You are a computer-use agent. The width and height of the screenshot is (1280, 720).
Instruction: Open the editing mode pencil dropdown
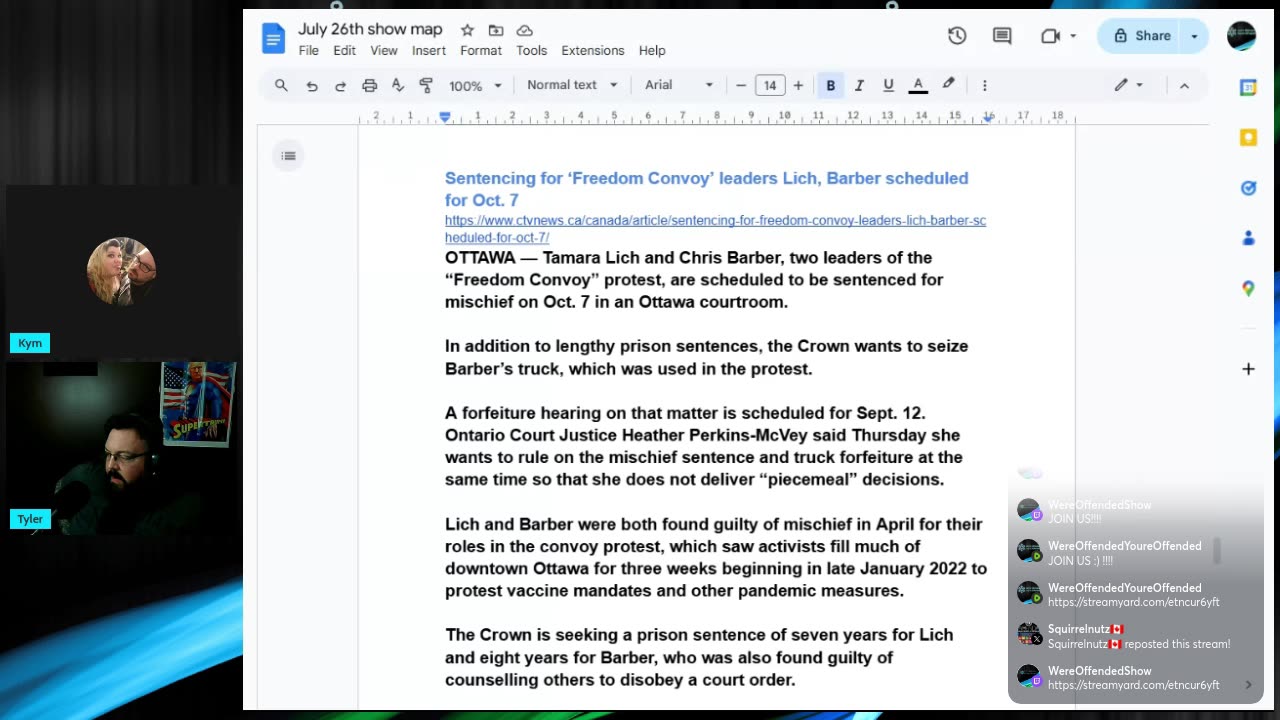[x=1128, y=85]
